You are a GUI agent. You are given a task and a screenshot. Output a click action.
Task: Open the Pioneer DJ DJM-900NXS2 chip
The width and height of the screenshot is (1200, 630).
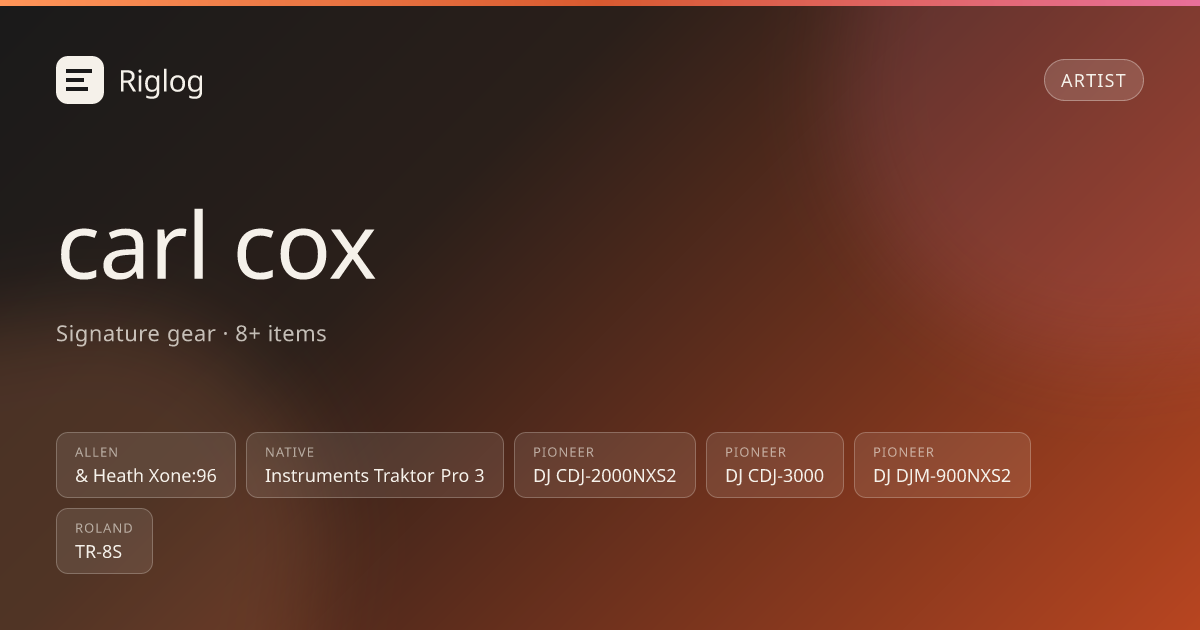942,465
